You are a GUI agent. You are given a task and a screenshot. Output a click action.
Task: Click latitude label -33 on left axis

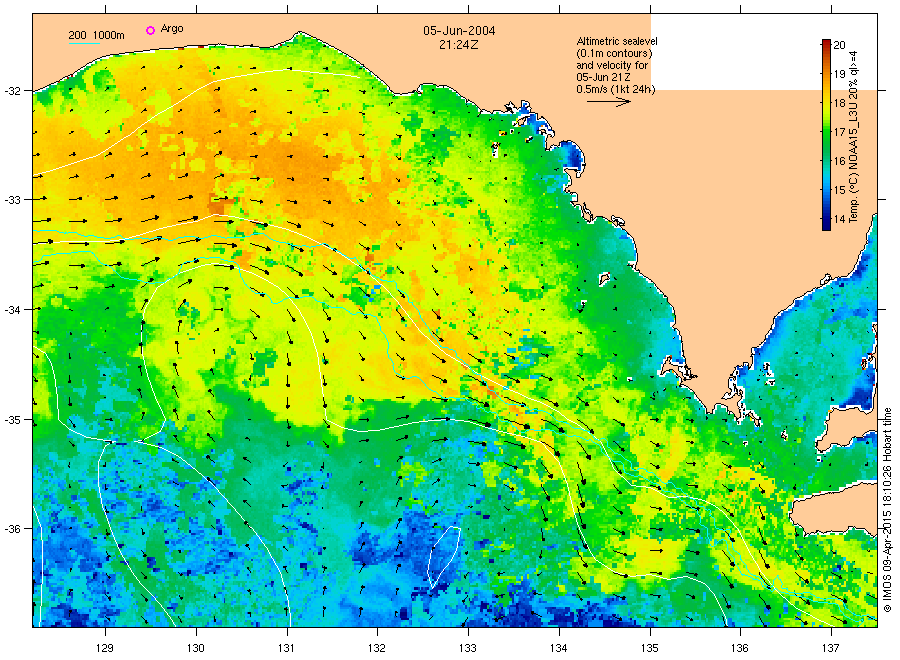coord(12,200)
